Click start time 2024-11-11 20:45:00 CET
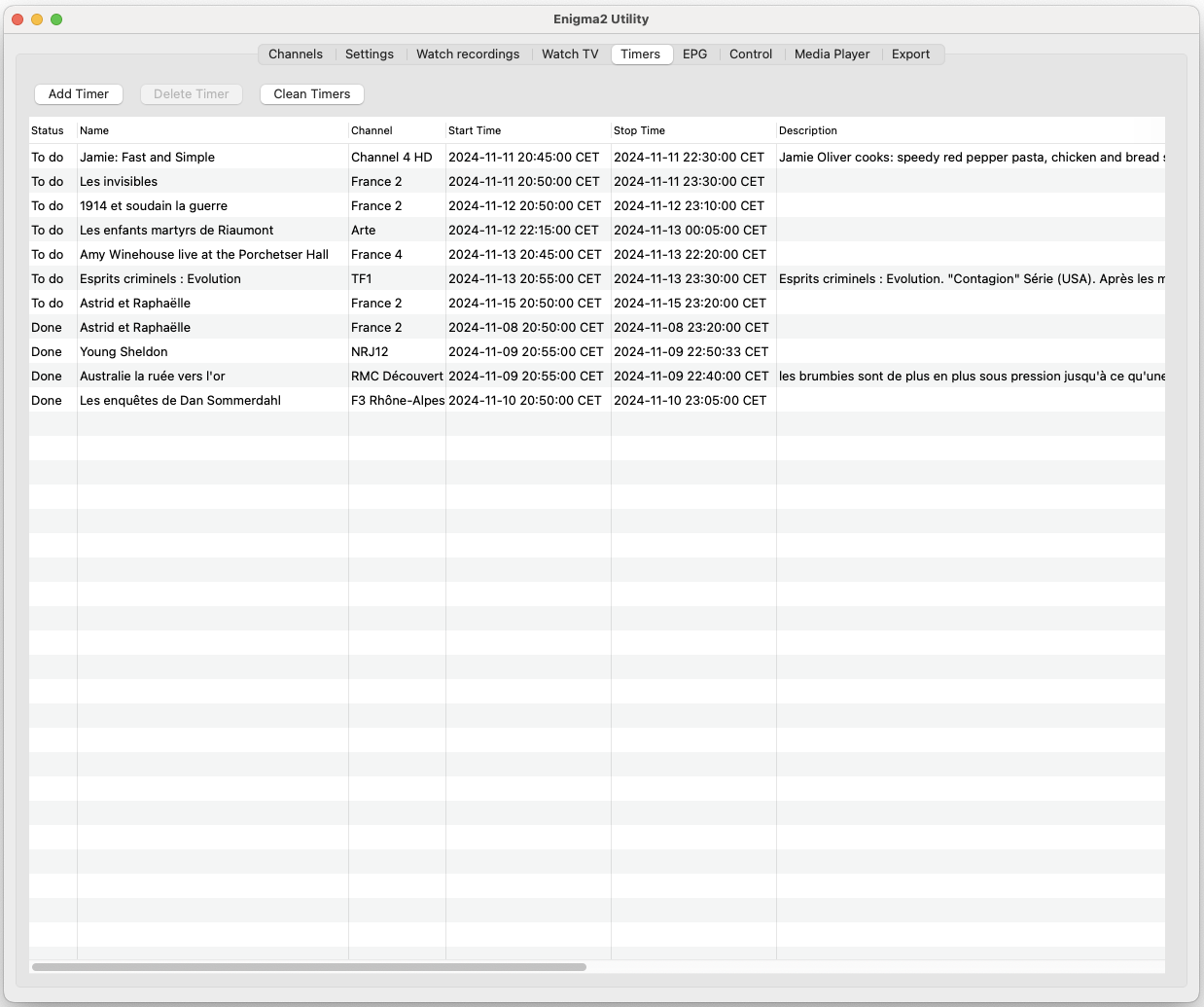The image size is (1204, 1007). pyautogui.click(x=528, y=157)
